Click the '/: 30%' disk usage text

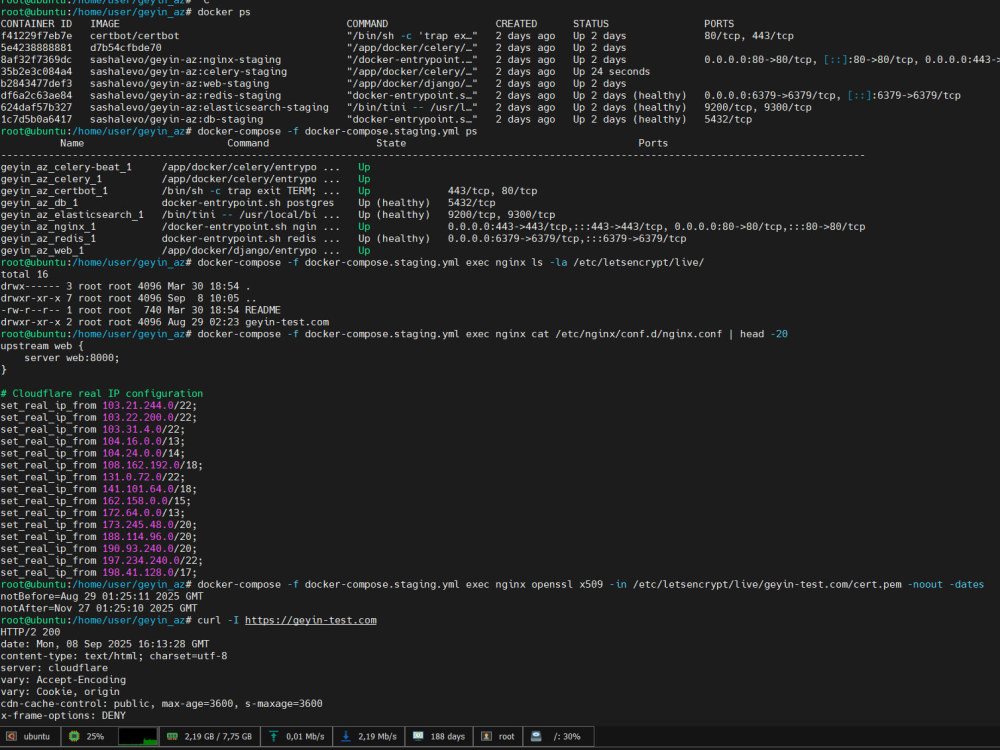pos(567,737)
